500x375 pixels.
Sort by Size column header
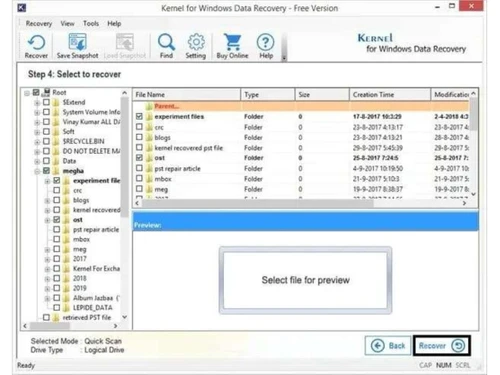click(x=322, y=95)
